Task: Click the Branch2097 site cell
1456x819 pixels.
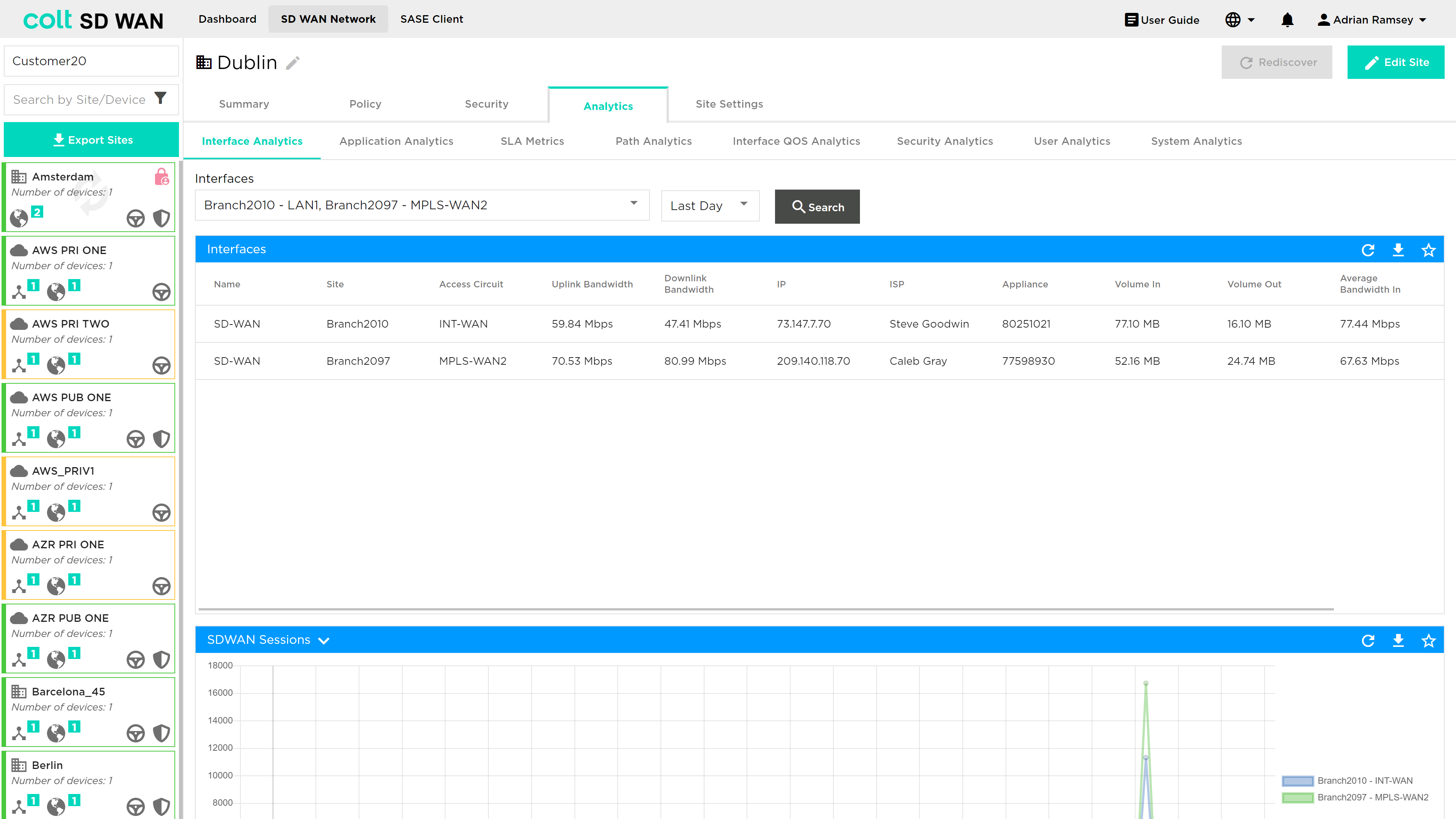Action: 358,361
